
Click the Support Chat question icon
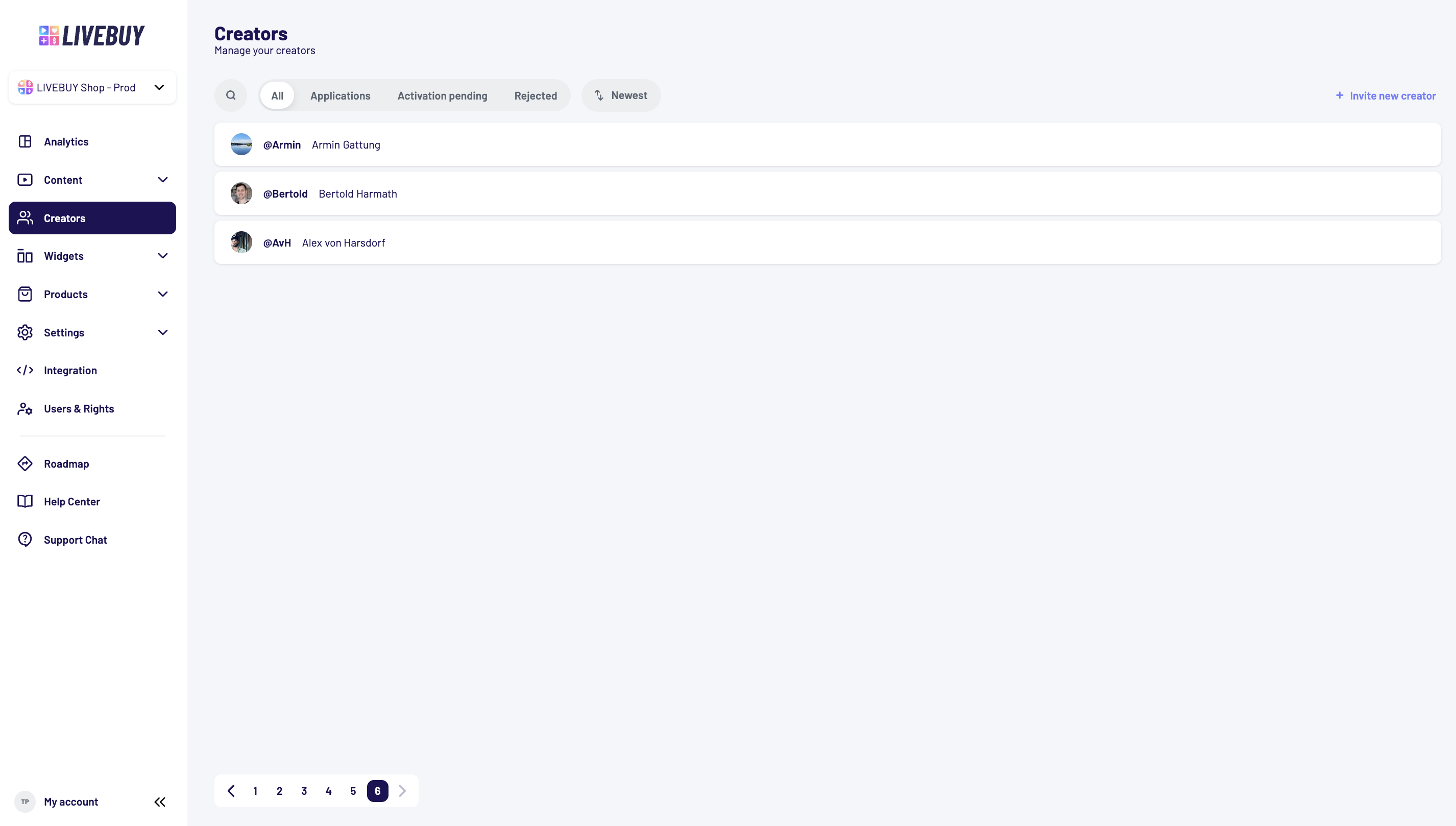click(25, 540)
